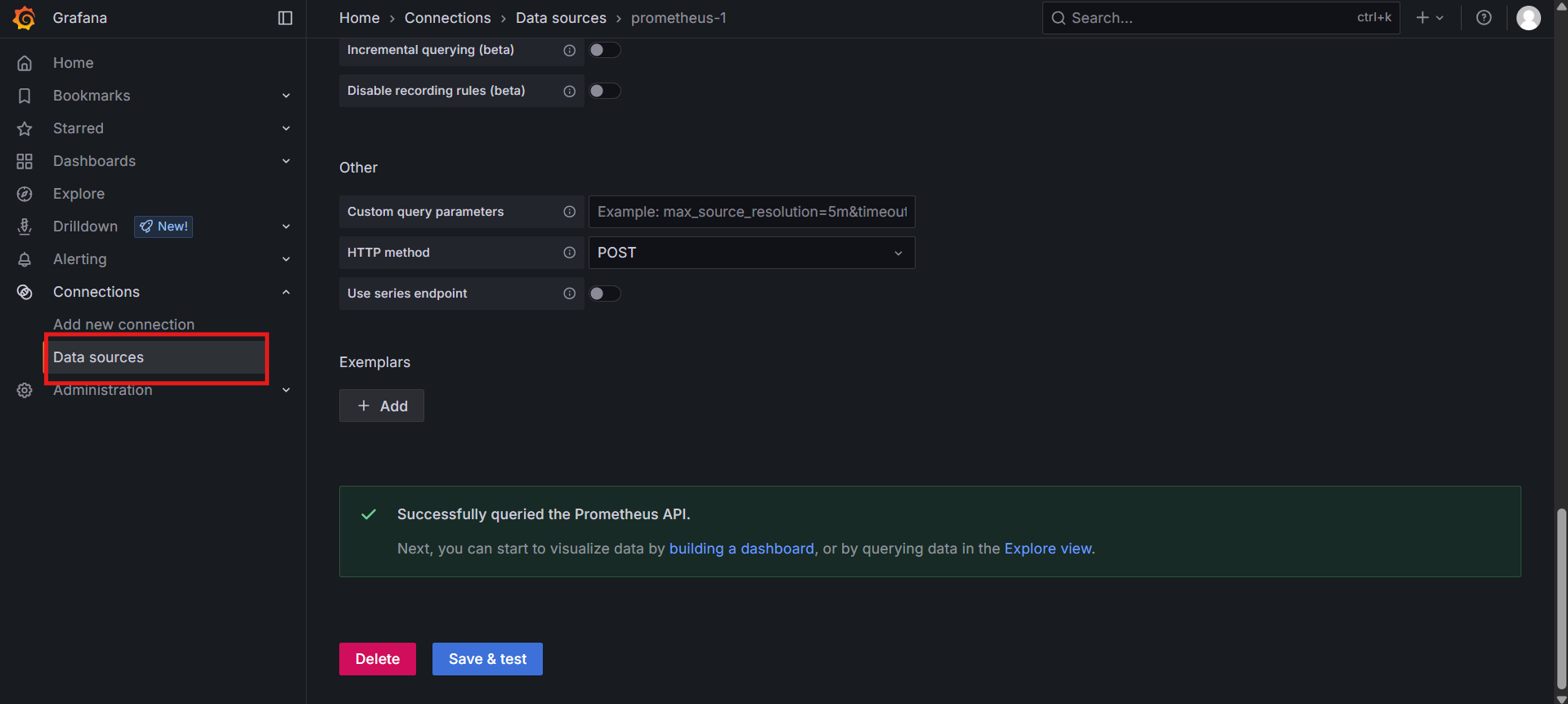Click the Grafana logo icon
Viewport: 1568px width, 704px height.
(x=25, y=18)
